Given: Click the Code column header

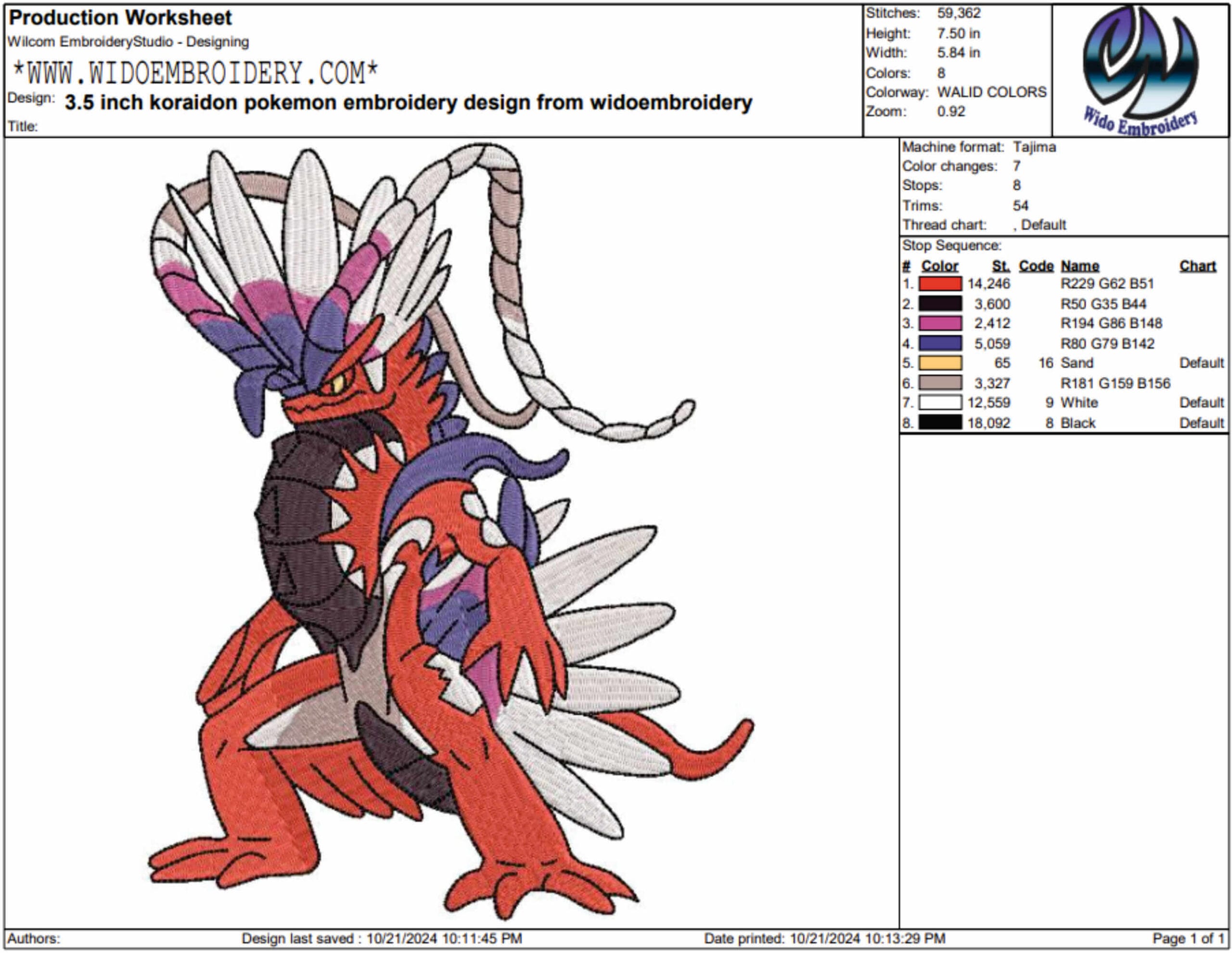Looking at the screenshot, I should (1036, 266).
